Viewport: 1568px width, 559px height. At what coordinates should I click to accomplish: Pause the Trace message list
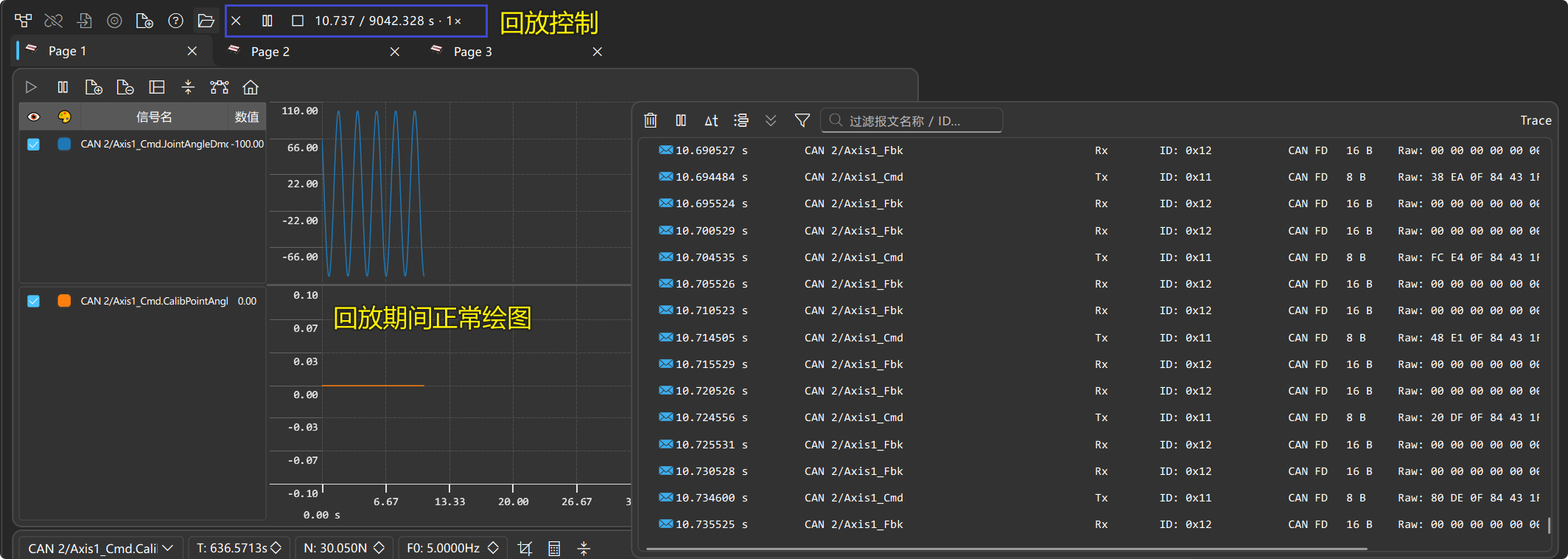(681, 120)
